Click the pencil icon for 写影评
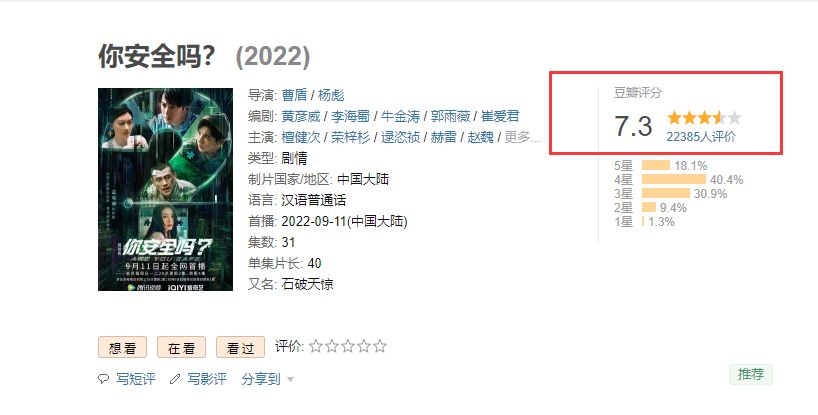818x415 pixels. (x=175, y=379)
